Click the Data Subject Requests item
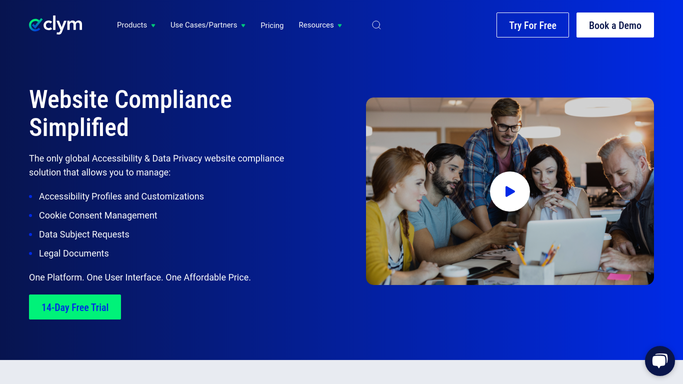683x384 pixels. point(84,235)
